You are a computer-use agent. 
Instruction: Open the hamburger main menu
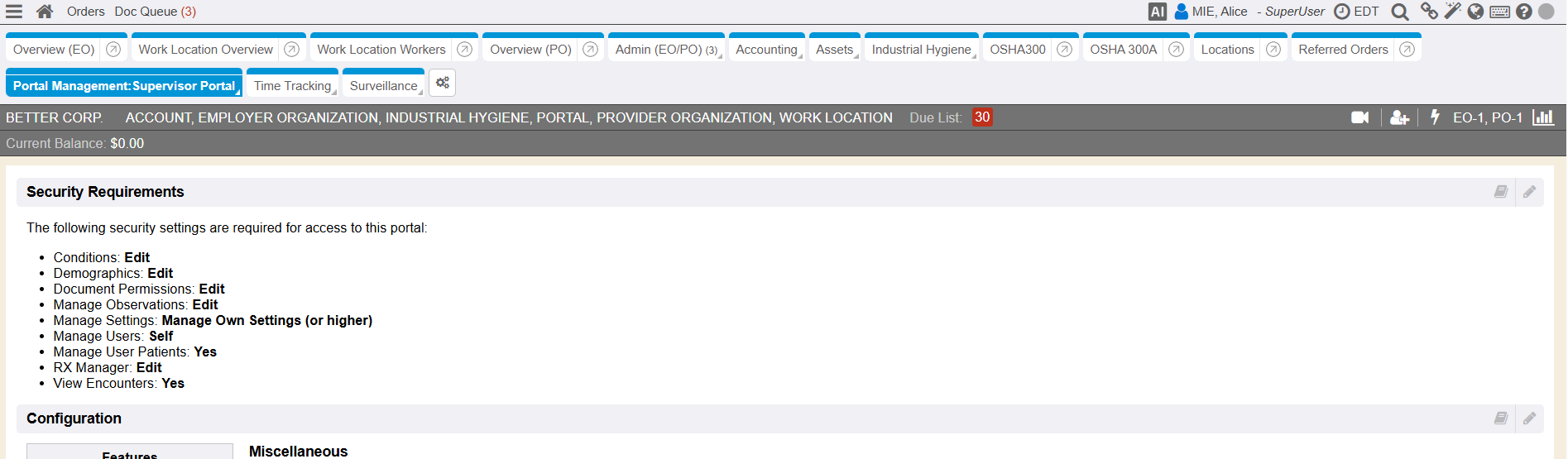14,12
